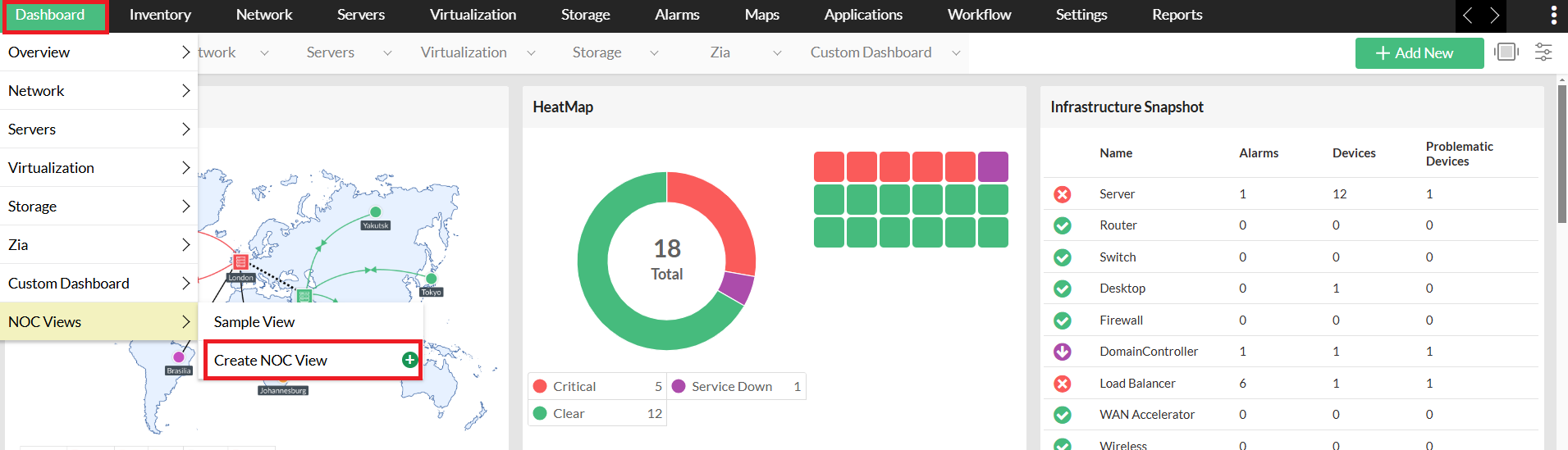Click the green Yakutsk node on the map
1568x450 pixels.
click(x=376, y=212)
